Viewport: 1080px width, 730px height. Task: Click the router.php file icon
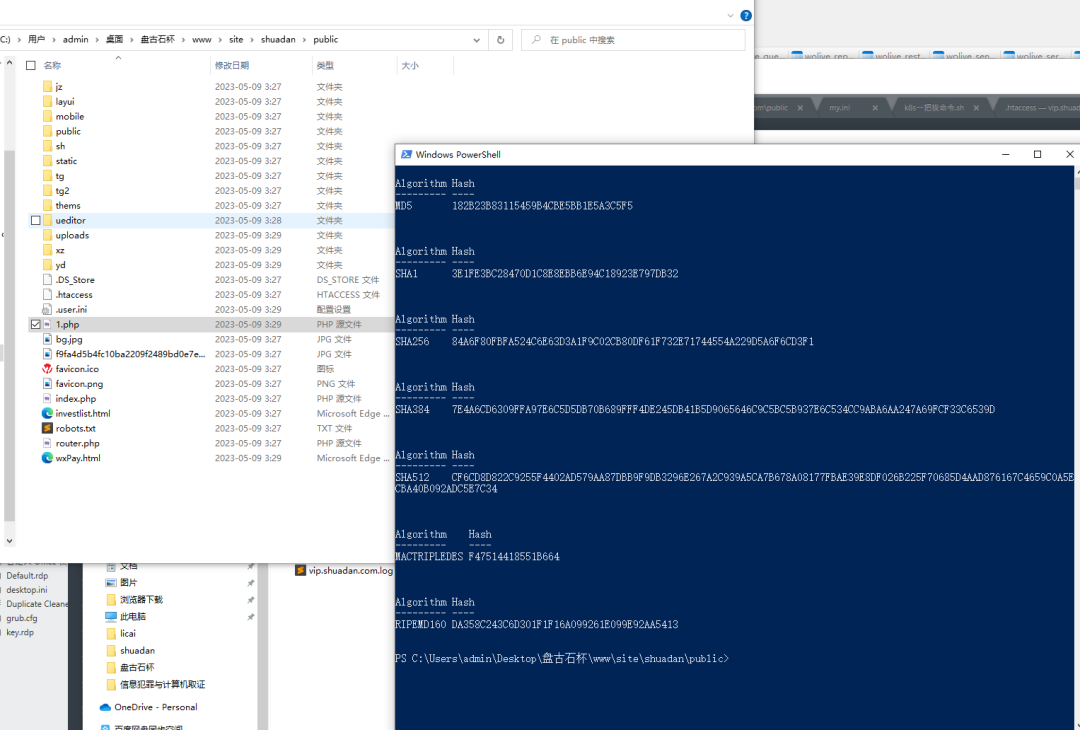[48, 444]
